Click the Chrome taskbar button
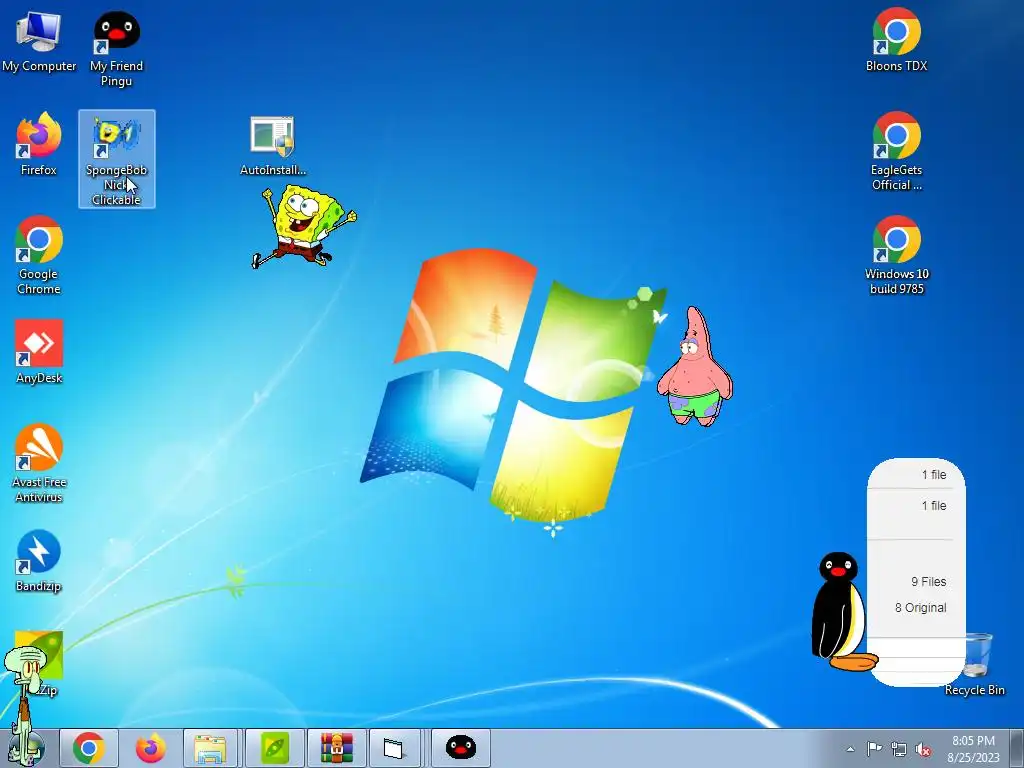Screen dimensions: 1024x768 [89, 748]
